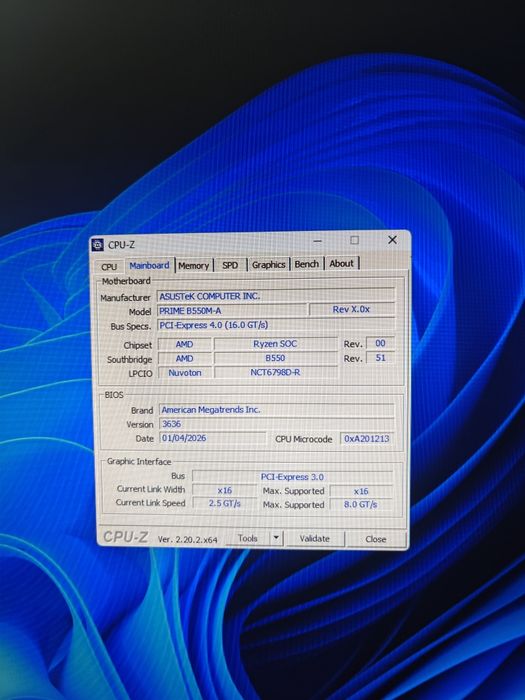Click the 2.5 GT/s current link speed

225,504
